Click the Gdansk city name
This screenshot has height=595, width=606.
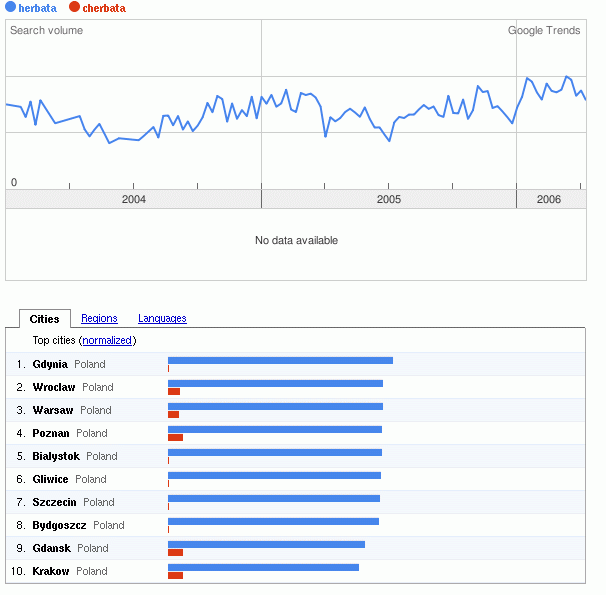[x=52, y=549]
